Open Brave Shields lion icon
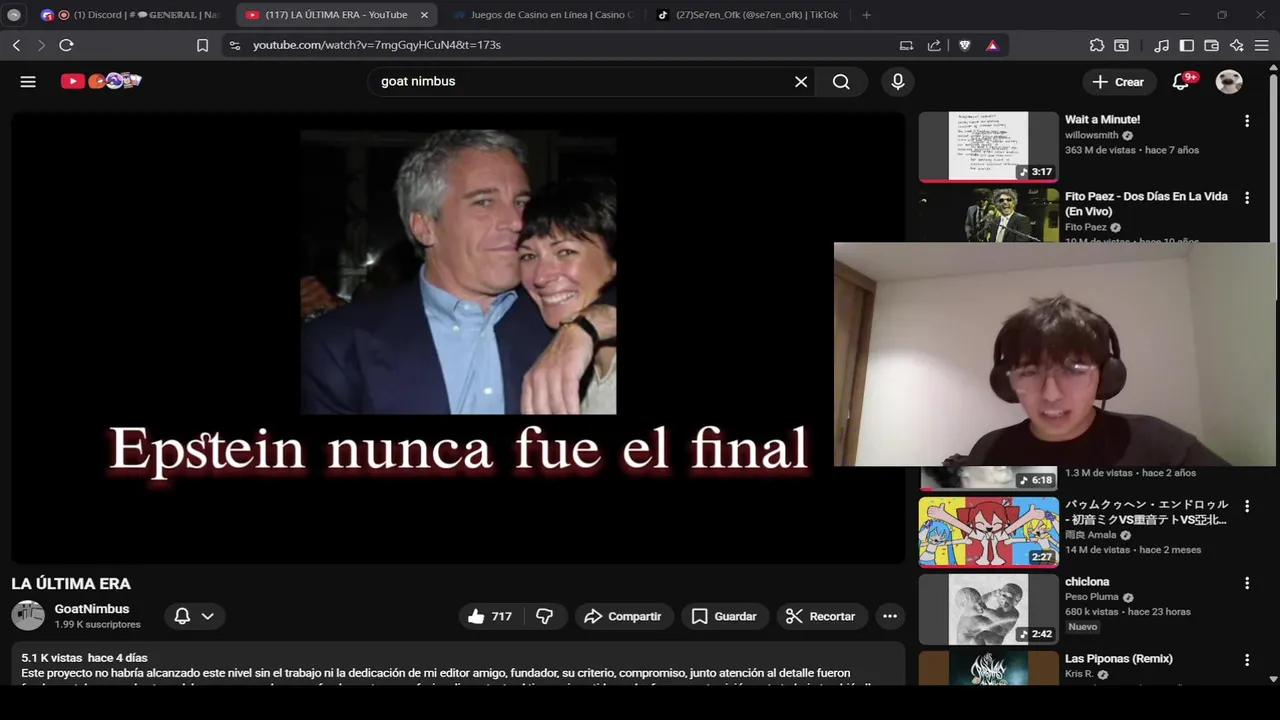The image size is (1280, 720). point(964,45)
